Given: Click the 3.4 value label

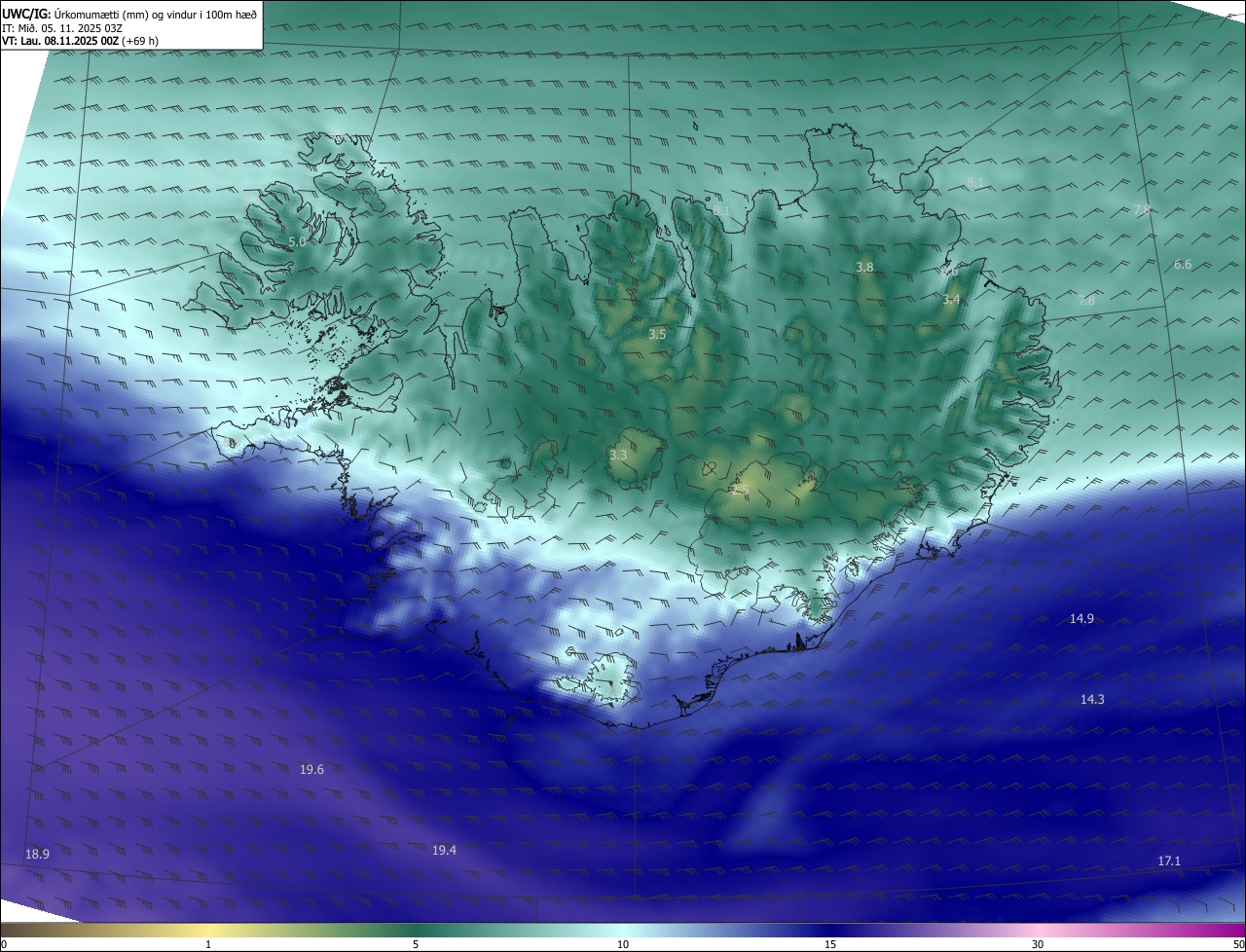Looking at the screenshot, I should (x=951, y=300).
